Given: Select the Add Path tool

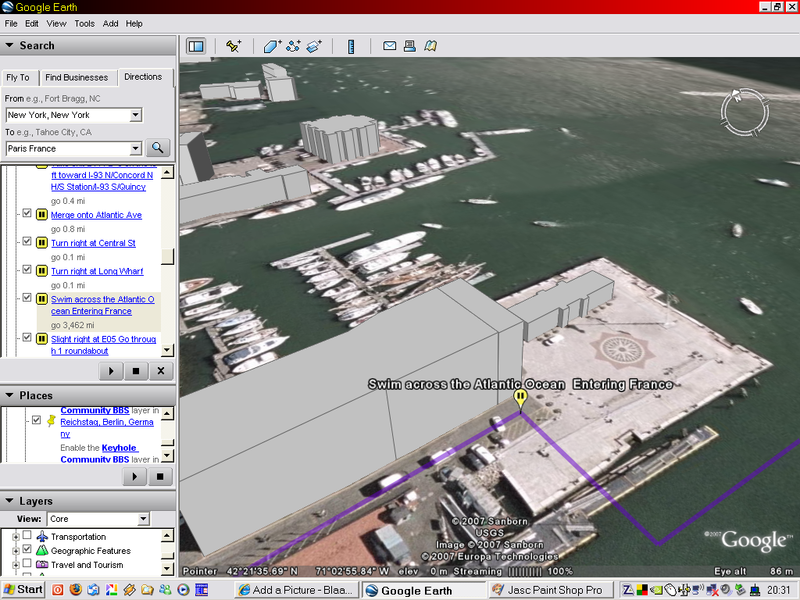Looking at the screenshot, I should tap(293, 46).
